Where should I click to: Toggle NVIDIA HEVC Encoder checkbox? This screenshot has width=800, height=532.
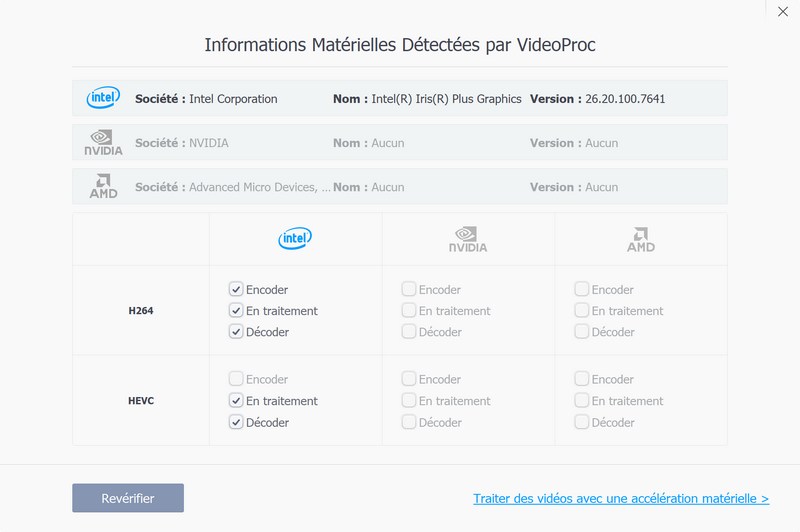[409, 378]
